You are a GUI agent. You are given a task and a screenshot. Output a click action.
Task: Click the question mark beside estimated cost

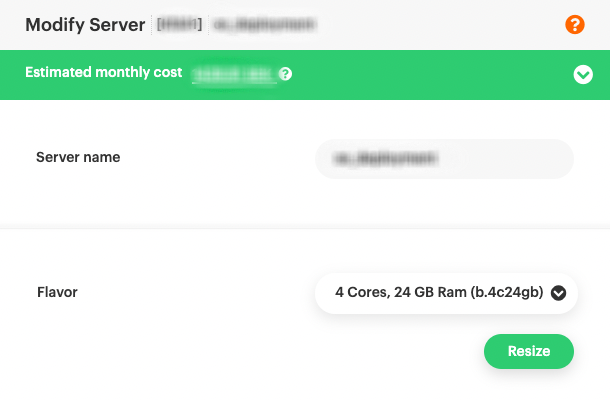286,74
